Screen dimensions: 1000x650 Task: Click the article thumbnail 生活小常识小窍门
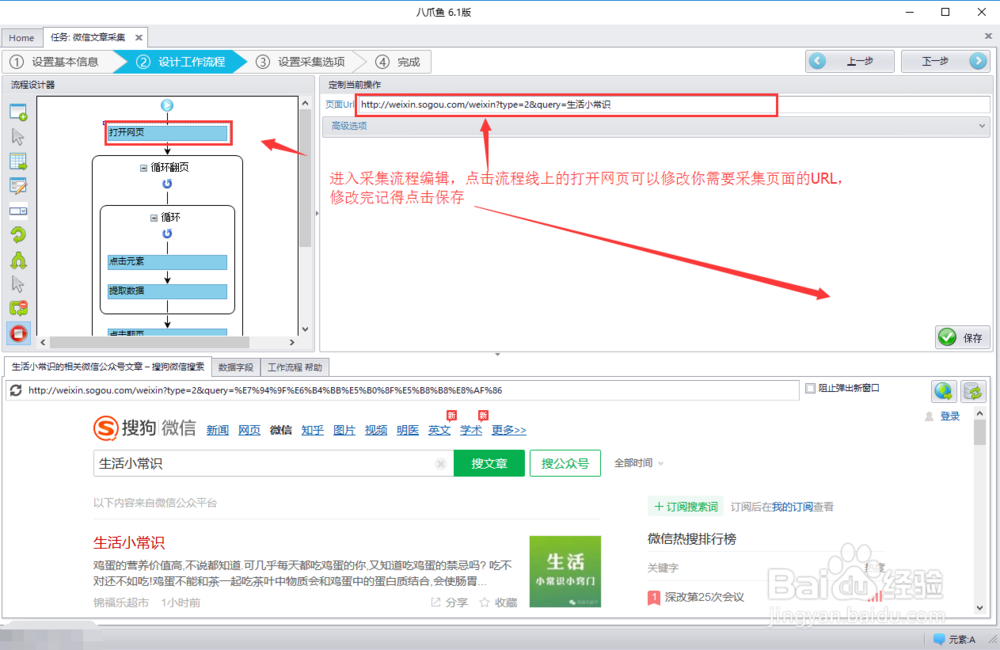click(565, 572)
